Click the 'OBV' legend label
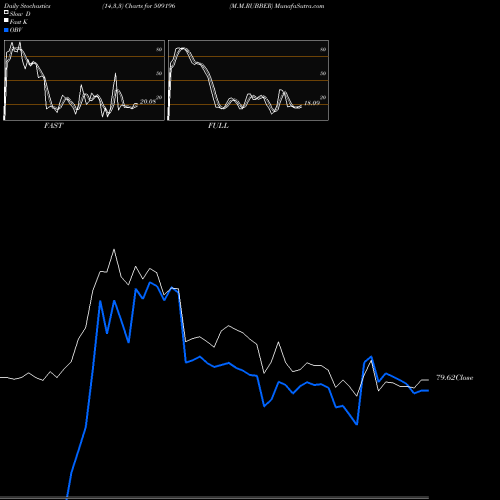The image size is (500, 500). [x=16, y=30]
